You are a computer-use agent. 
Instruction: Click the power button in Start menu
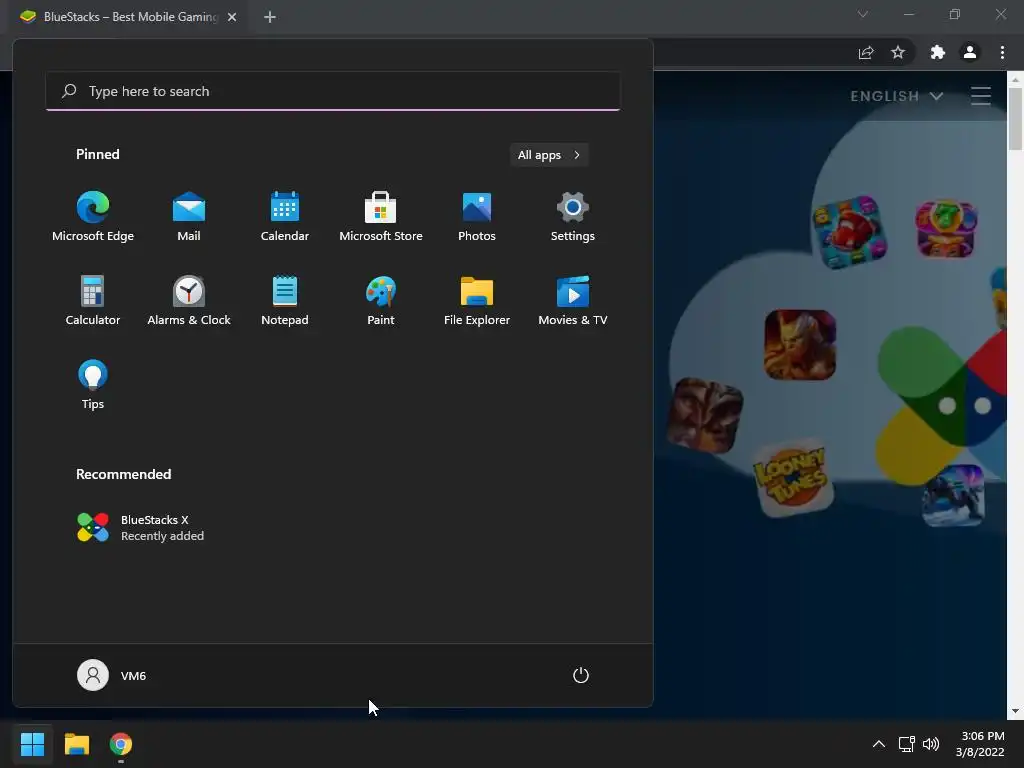pyautogui.click(x=581, y=675)
